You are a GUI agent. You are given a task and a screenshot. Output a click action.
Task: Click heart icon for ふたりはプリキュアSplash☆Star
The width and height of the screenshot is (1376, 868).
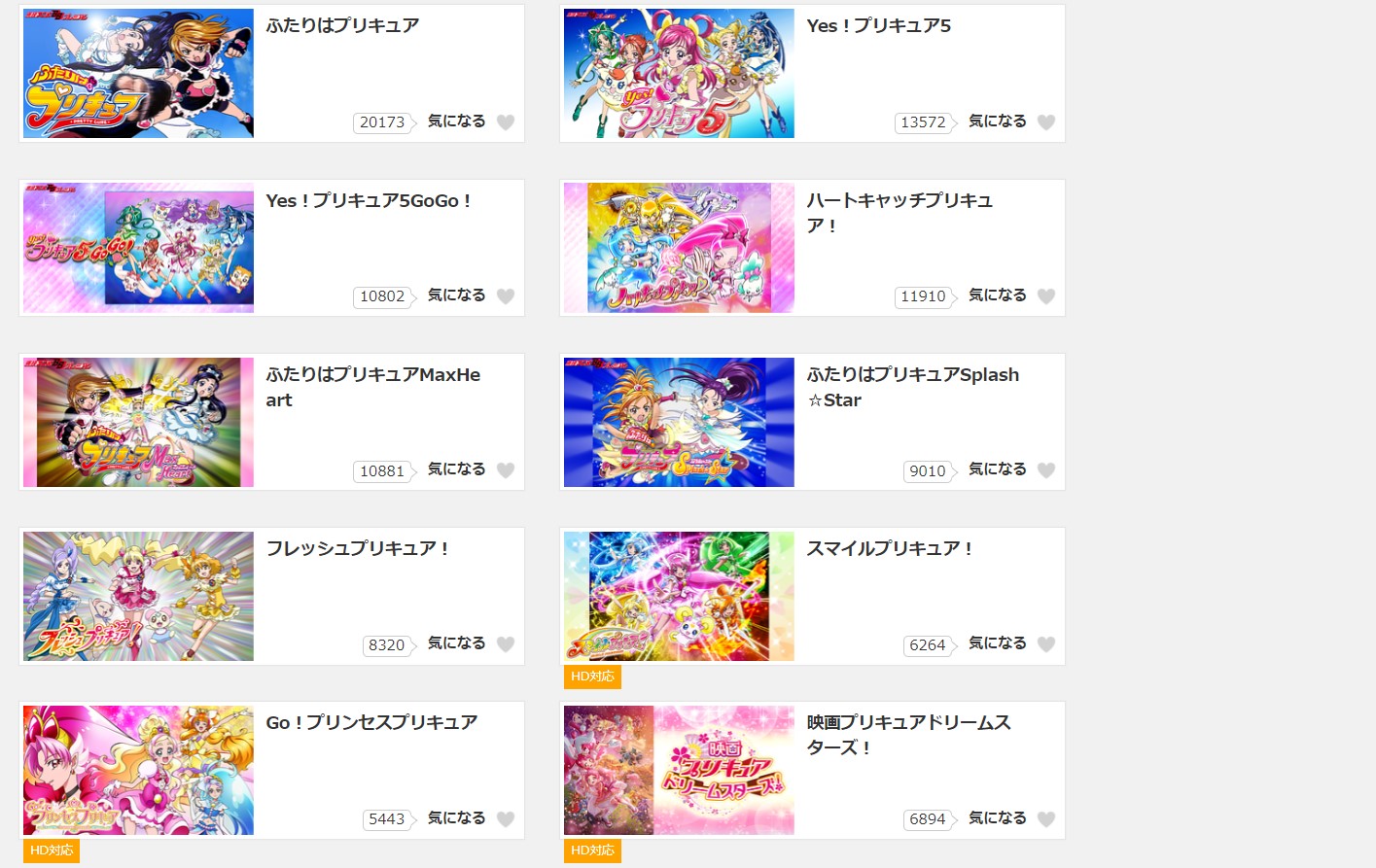pyautogui.click(x=1046, y=470)
